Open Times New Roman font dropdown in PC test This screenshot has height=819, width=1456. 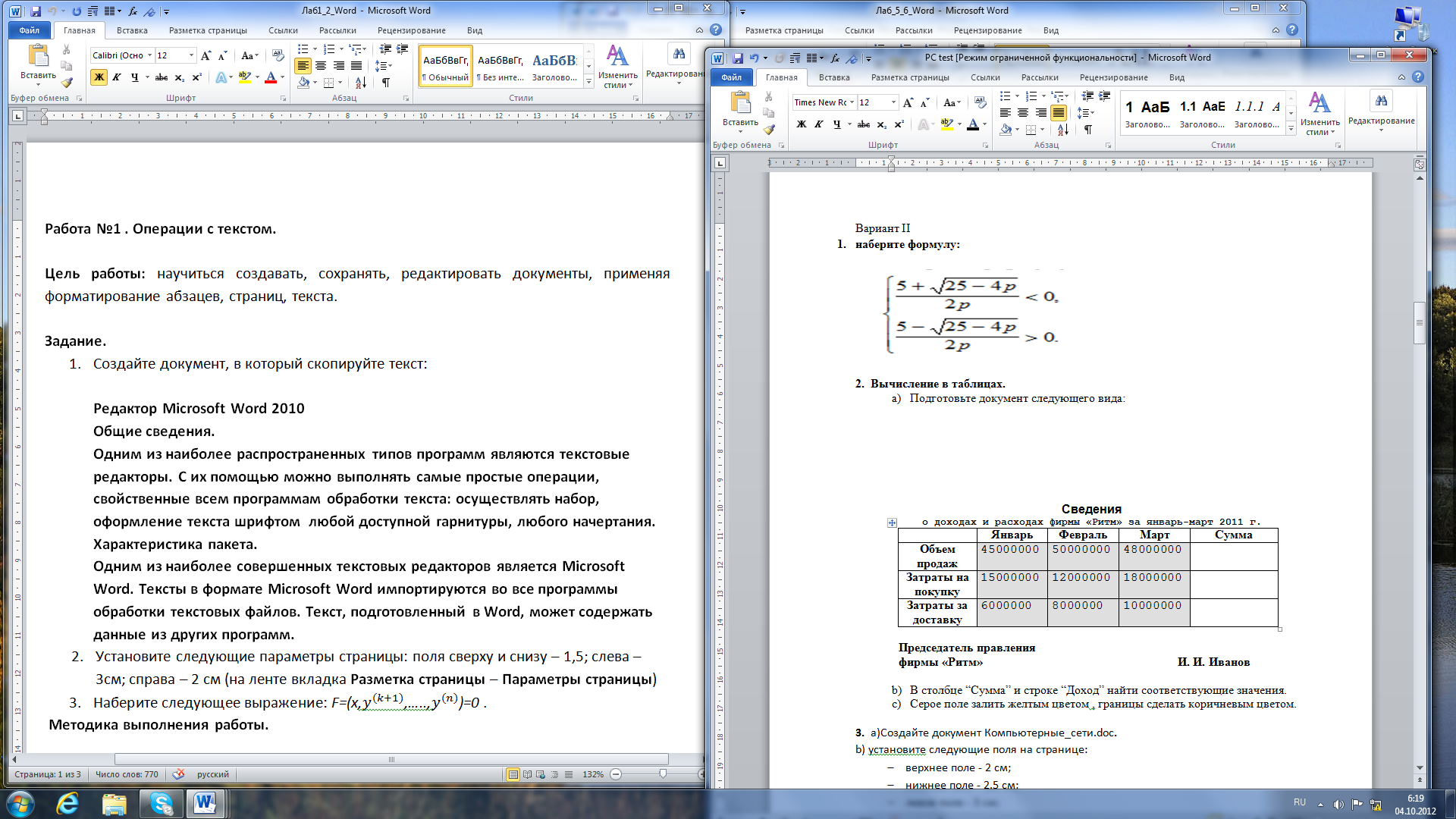tap(852, 102)
